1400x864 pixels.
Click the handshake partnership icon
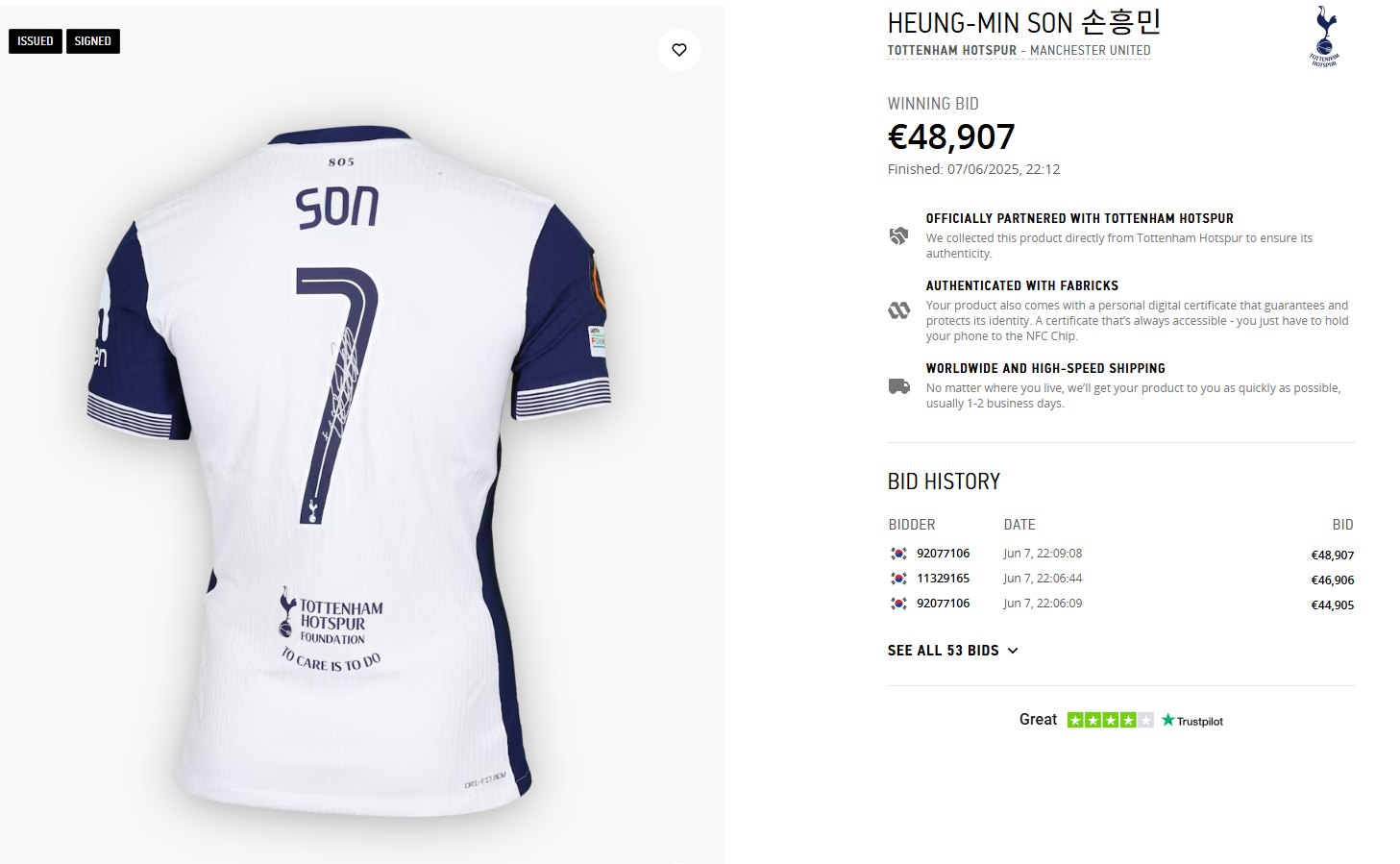tap(898, 236)
